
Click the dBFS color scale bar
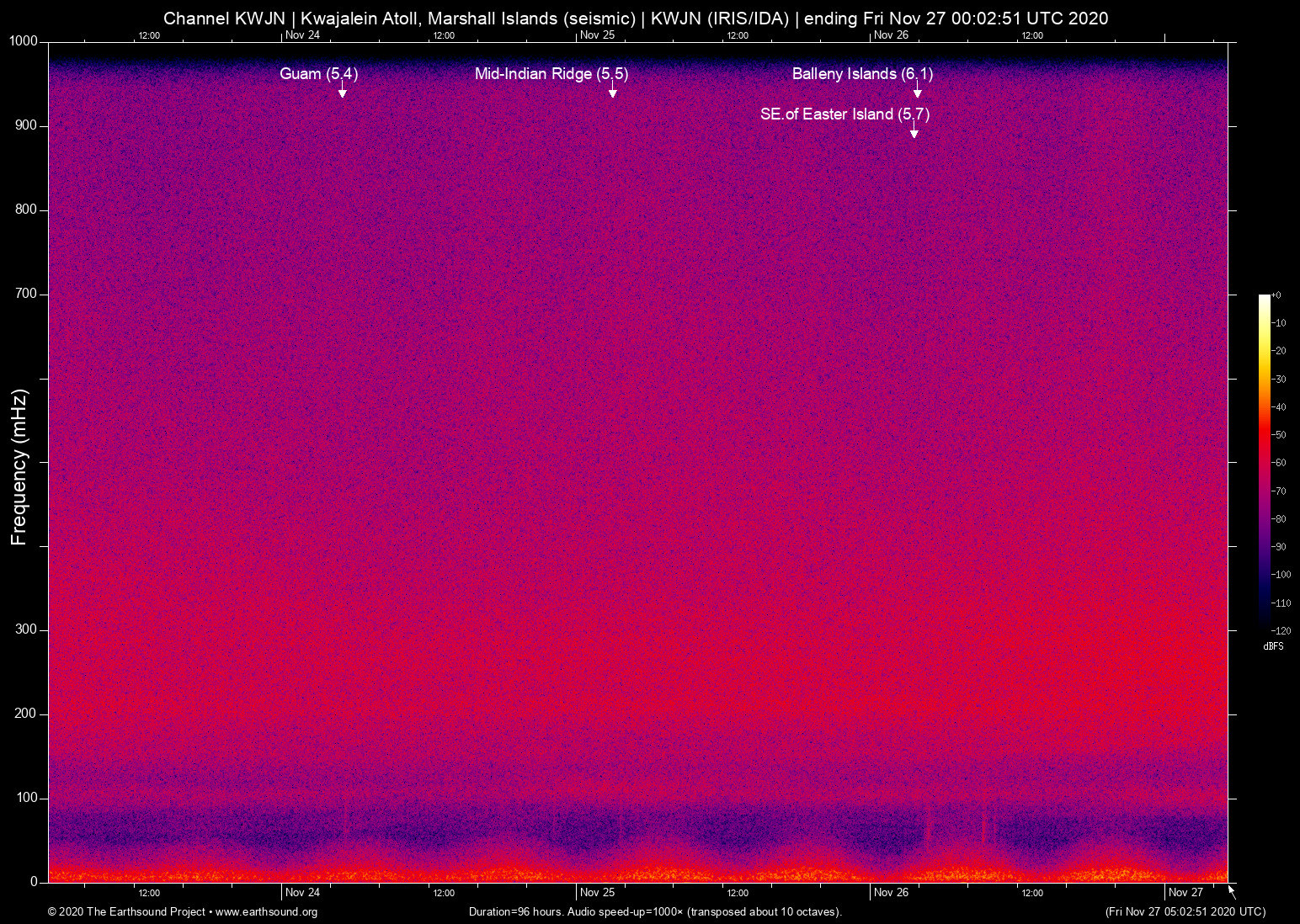point(1264,461)
